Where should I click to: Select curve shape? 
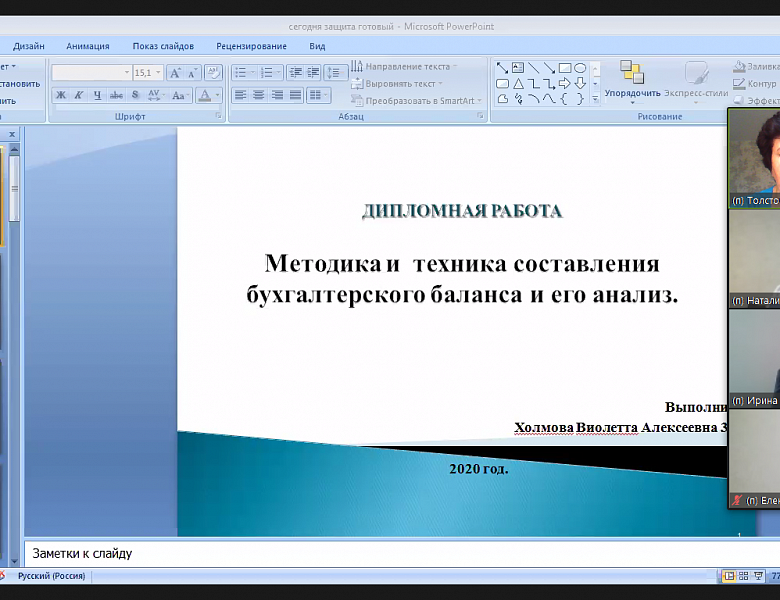click(x=549, y=99)
